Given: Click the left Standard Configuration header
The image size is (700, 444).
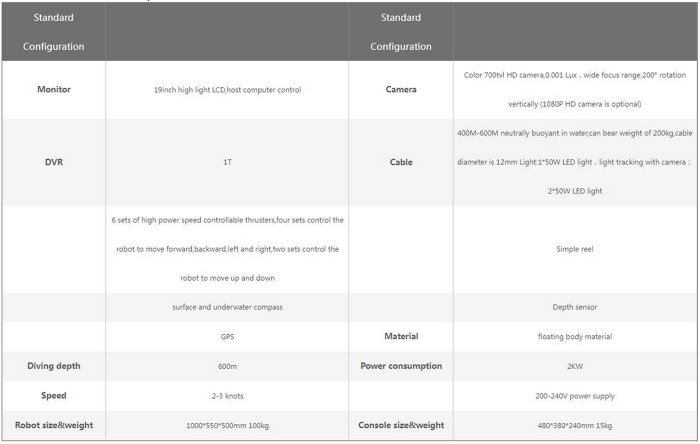Looking at the screenshot, I should point(53,32).
